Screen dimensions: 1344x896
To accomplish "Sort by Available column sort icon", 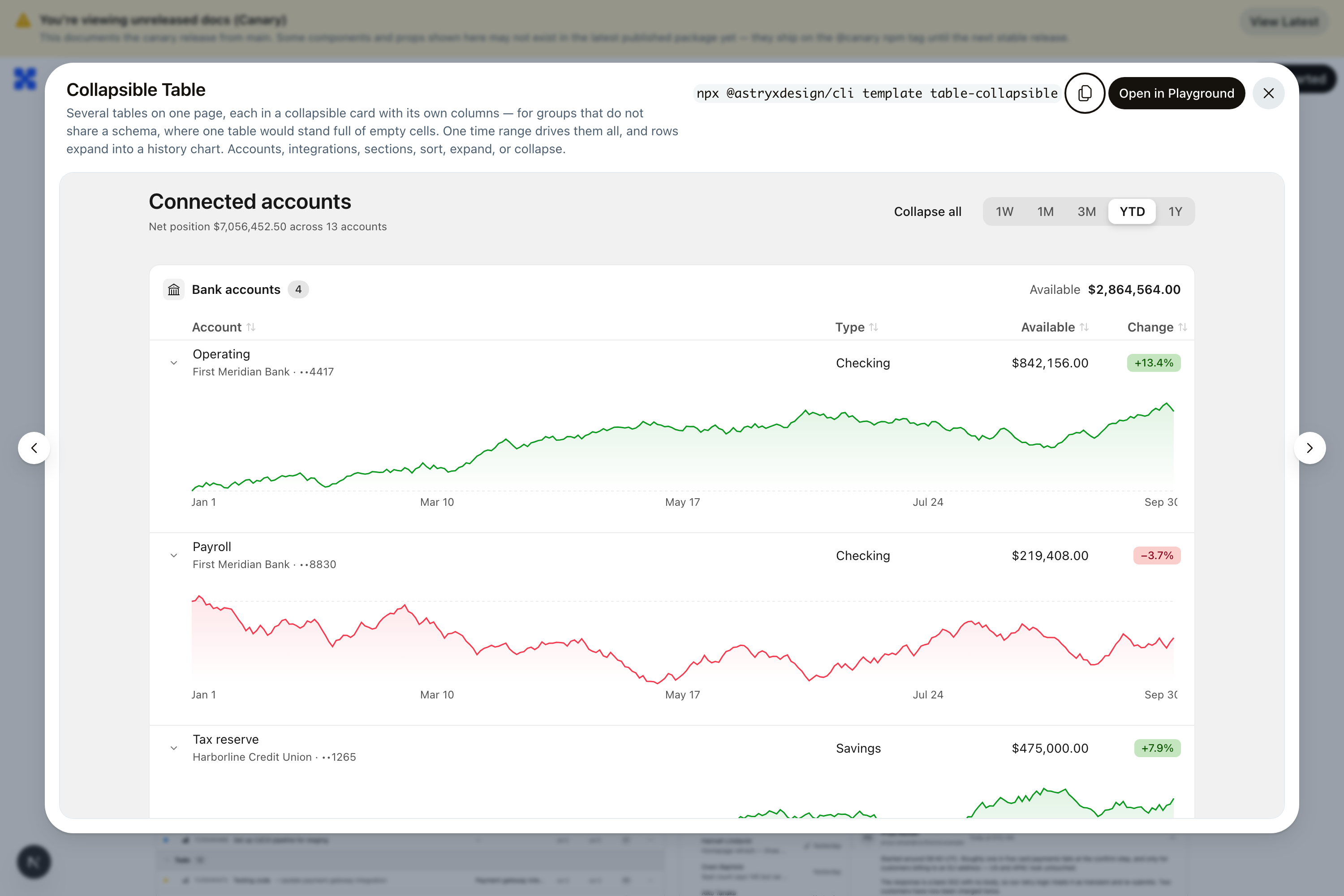I will point(1084,327).
